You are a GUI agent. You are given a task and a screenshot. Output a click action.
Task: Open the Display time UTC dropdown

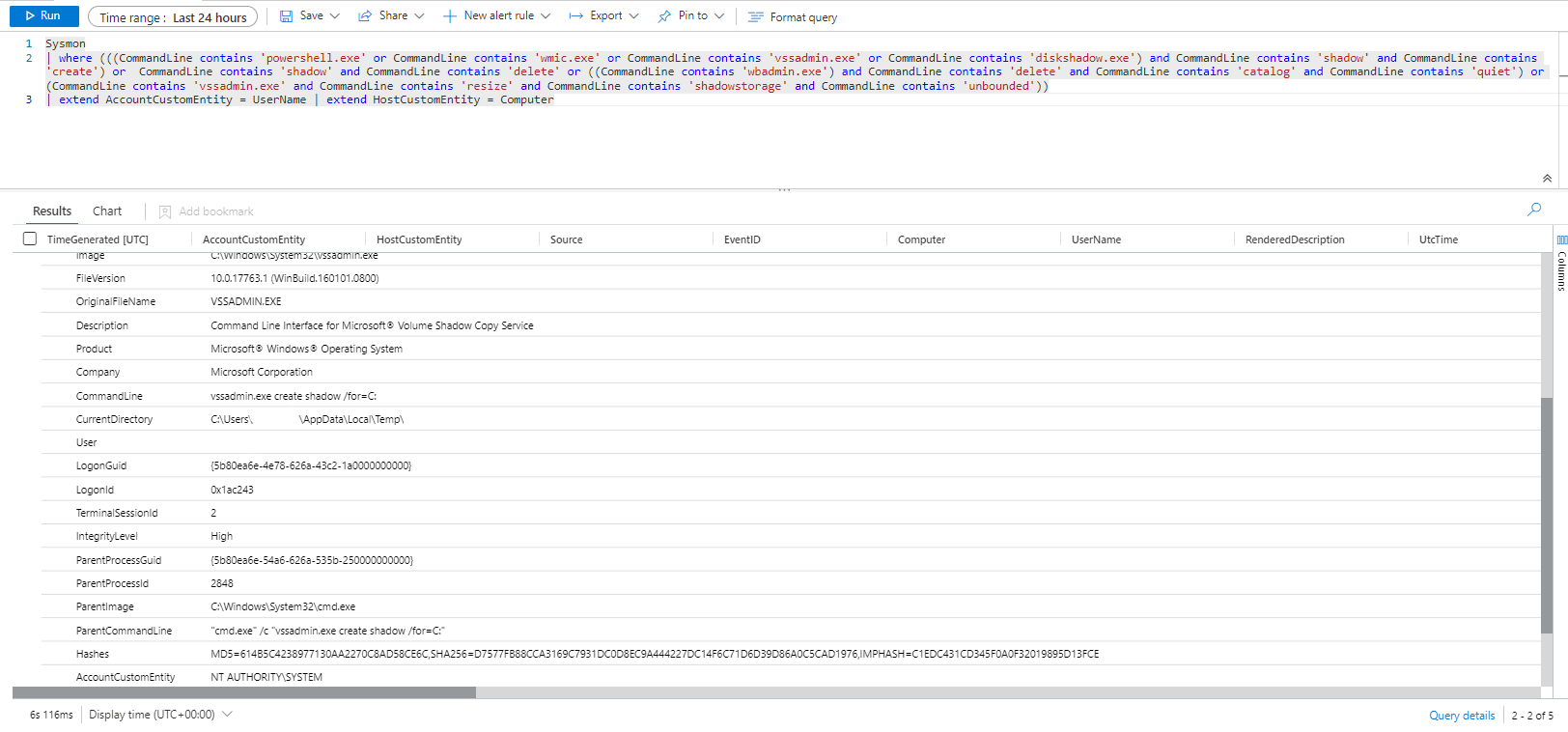[160, 715]
